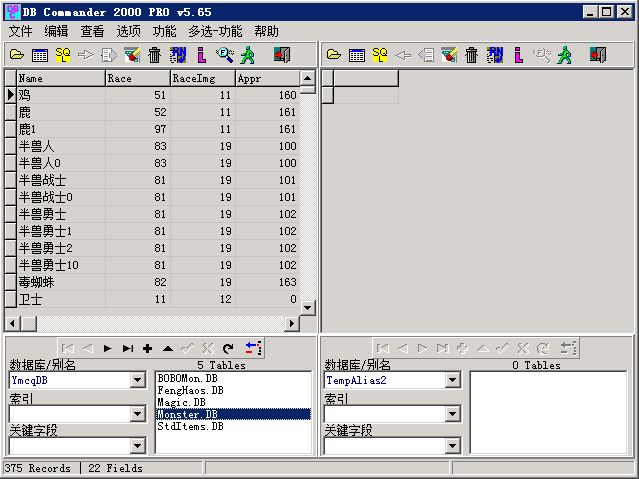Go to next record in left navigator
The image size is (639, 479).
pyautogui.click(x=107, y=348)
